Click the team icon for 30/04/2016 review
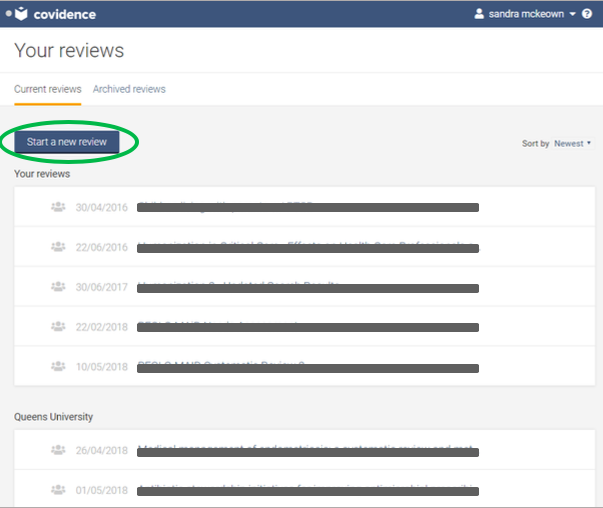Screen dimensions: 603x508 [x=58, y=207]
